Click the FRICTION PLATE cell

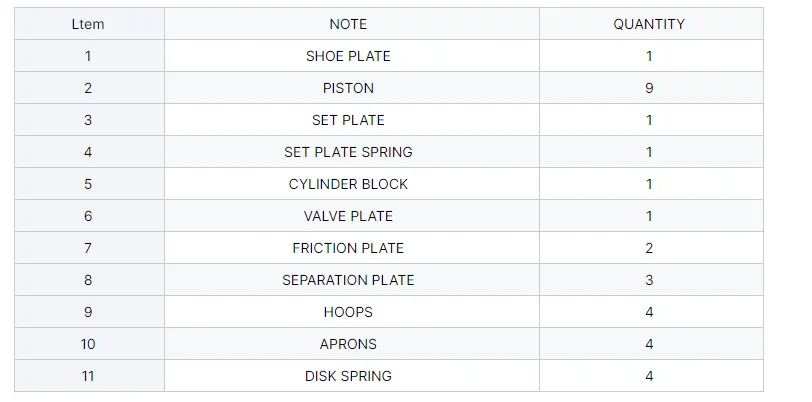352,248
